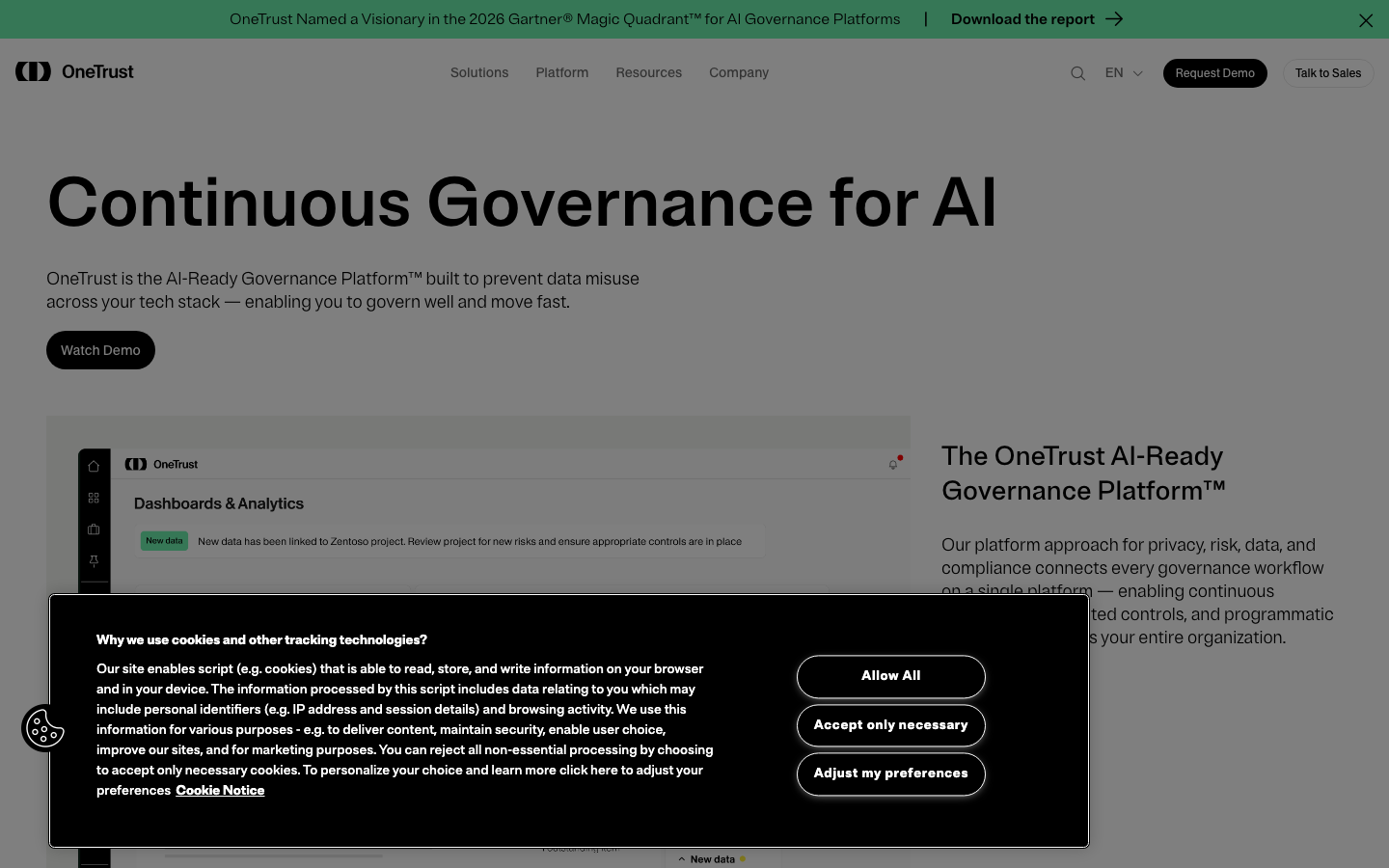Click the OneTrust logo inside dashboard preview
This screenshot has height=868, width=1389.
[161, 464]
